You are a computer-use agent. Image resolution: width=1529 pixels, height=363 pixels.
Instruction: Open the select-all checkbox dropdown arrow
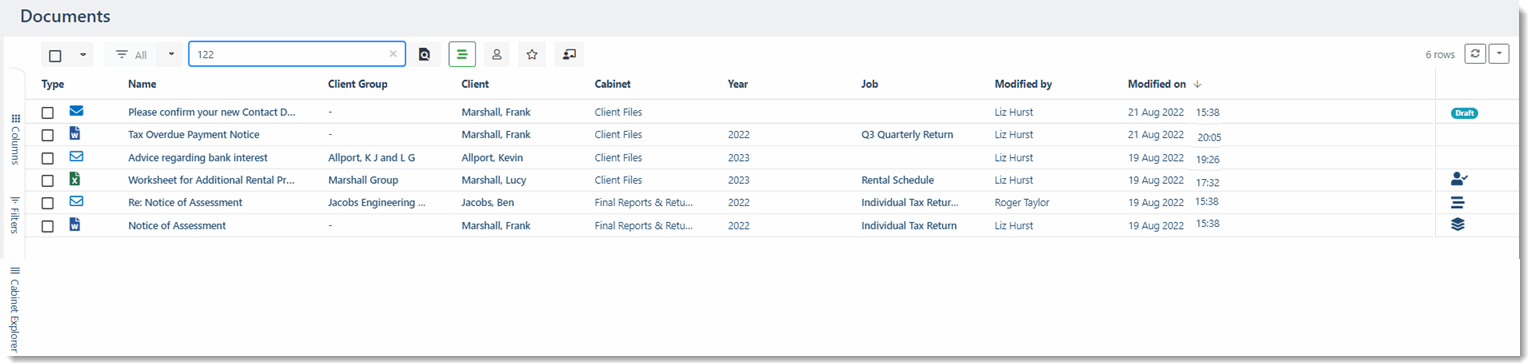coord(82,55)
